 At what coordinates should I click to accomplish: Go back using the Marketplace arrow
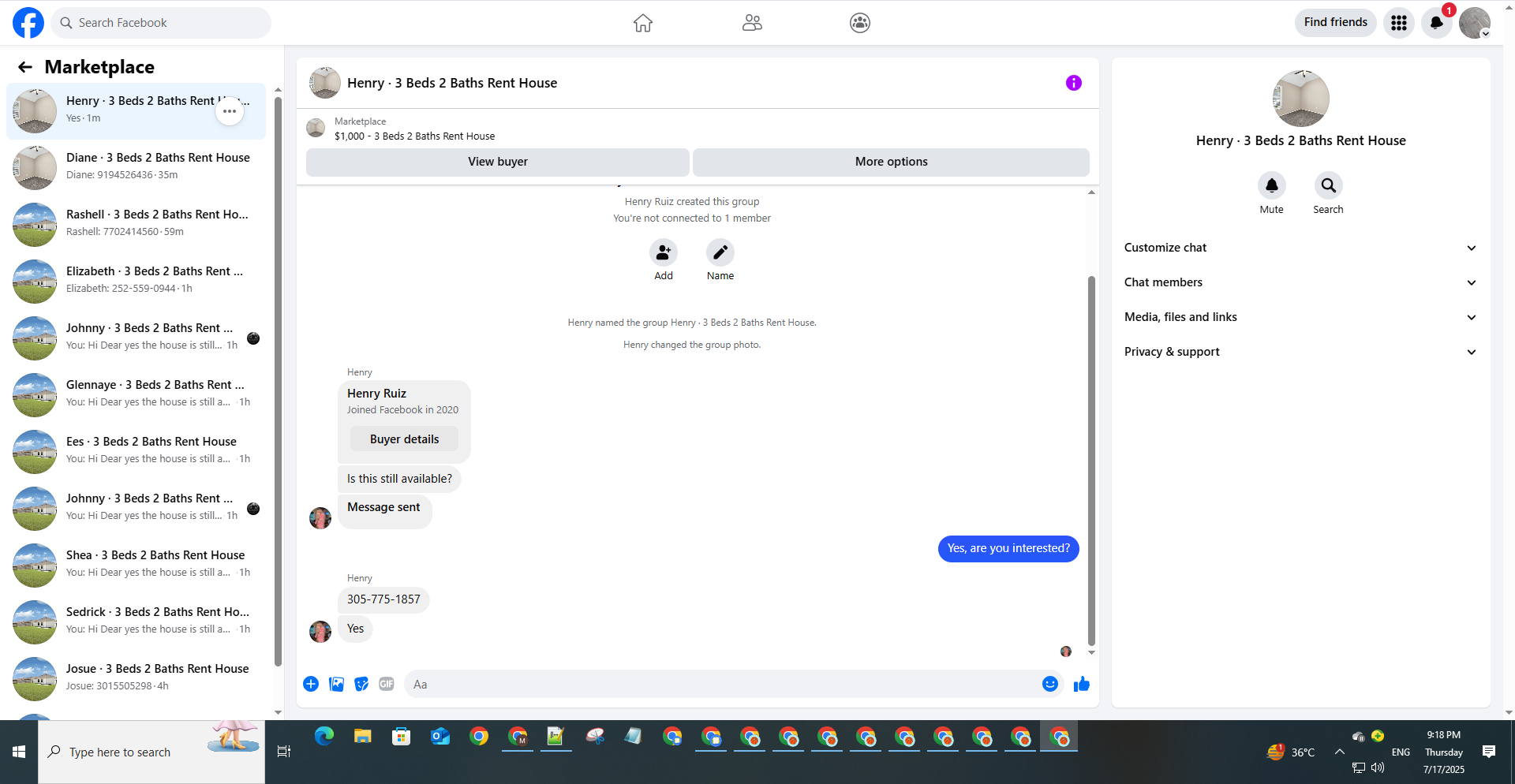(25, 67)
